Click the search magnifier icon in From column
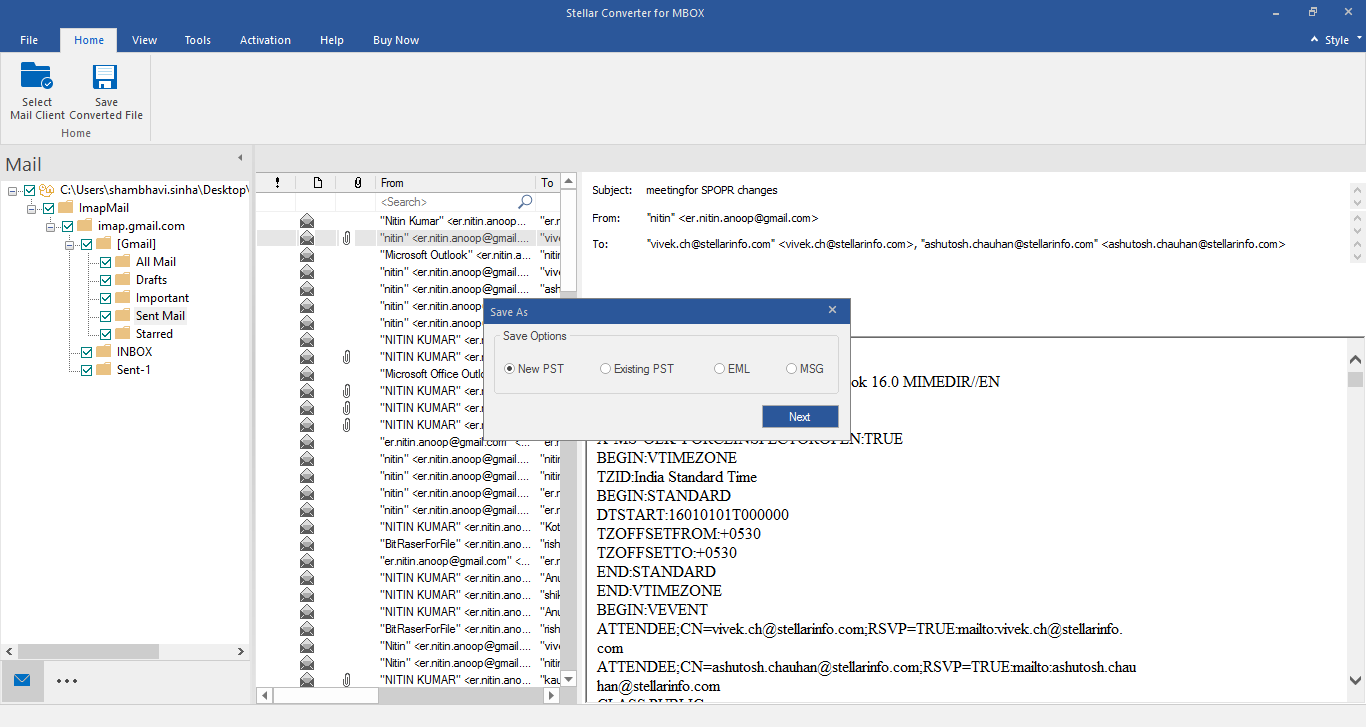 coord(525,202)
